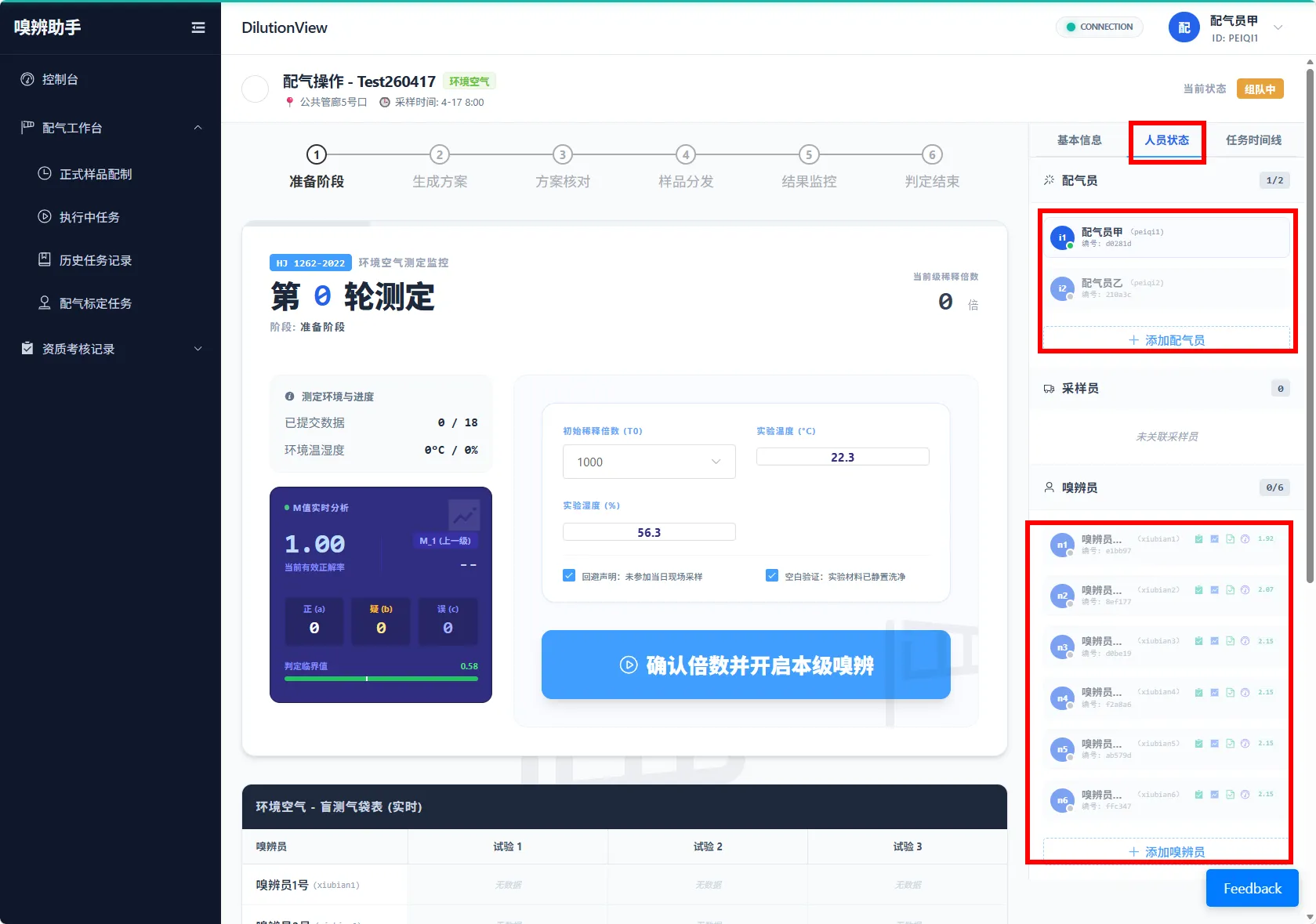Switch to 任务时间线 tab

pyautogui.click(x=1253, y=140)
